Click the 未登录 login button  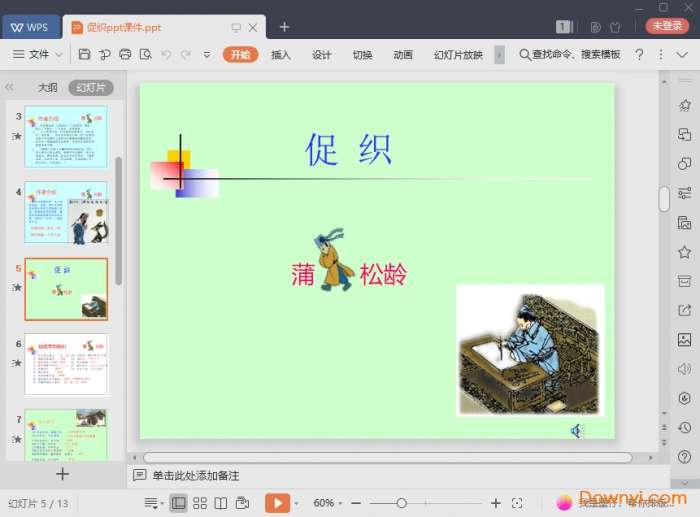pos(667,26)
